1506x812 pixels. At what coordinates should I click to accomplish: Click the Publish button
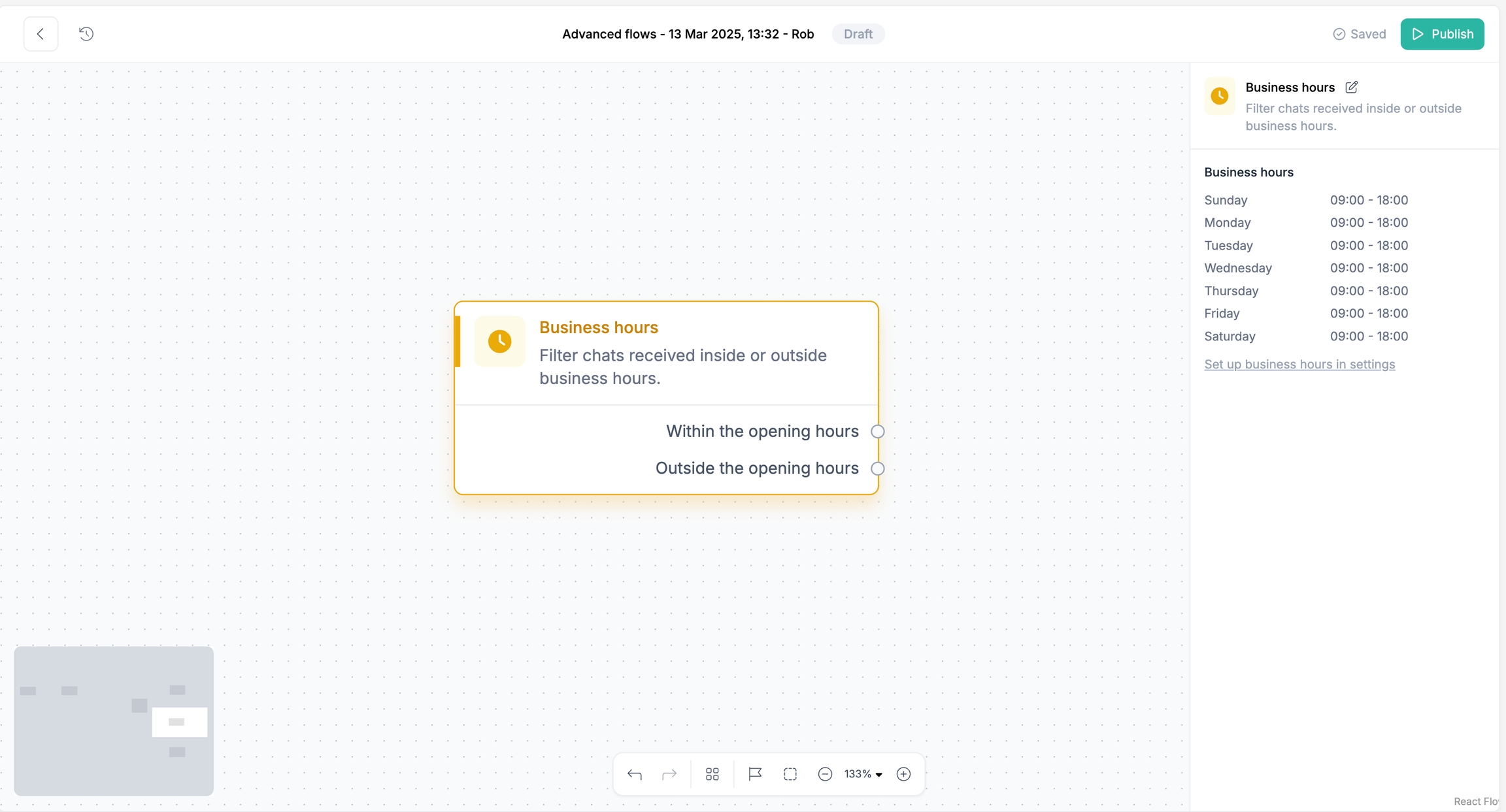click(x=1442, y=34)
